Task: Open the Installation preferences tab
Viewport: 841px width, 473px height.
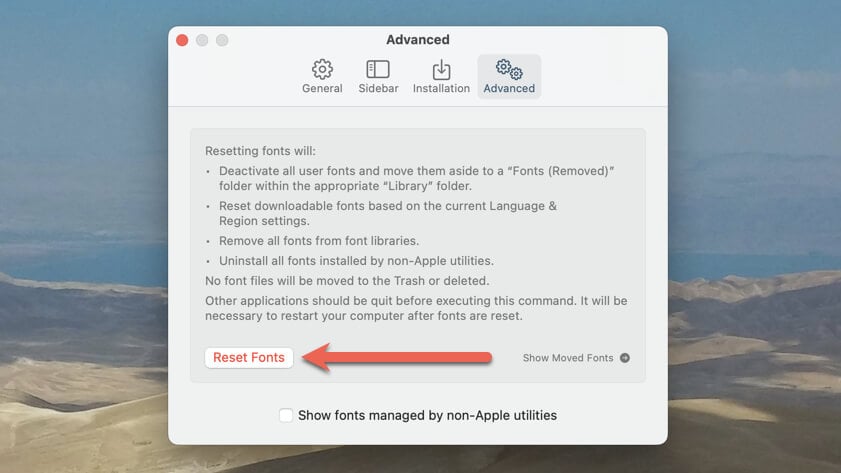Action: tap(441, 77)
